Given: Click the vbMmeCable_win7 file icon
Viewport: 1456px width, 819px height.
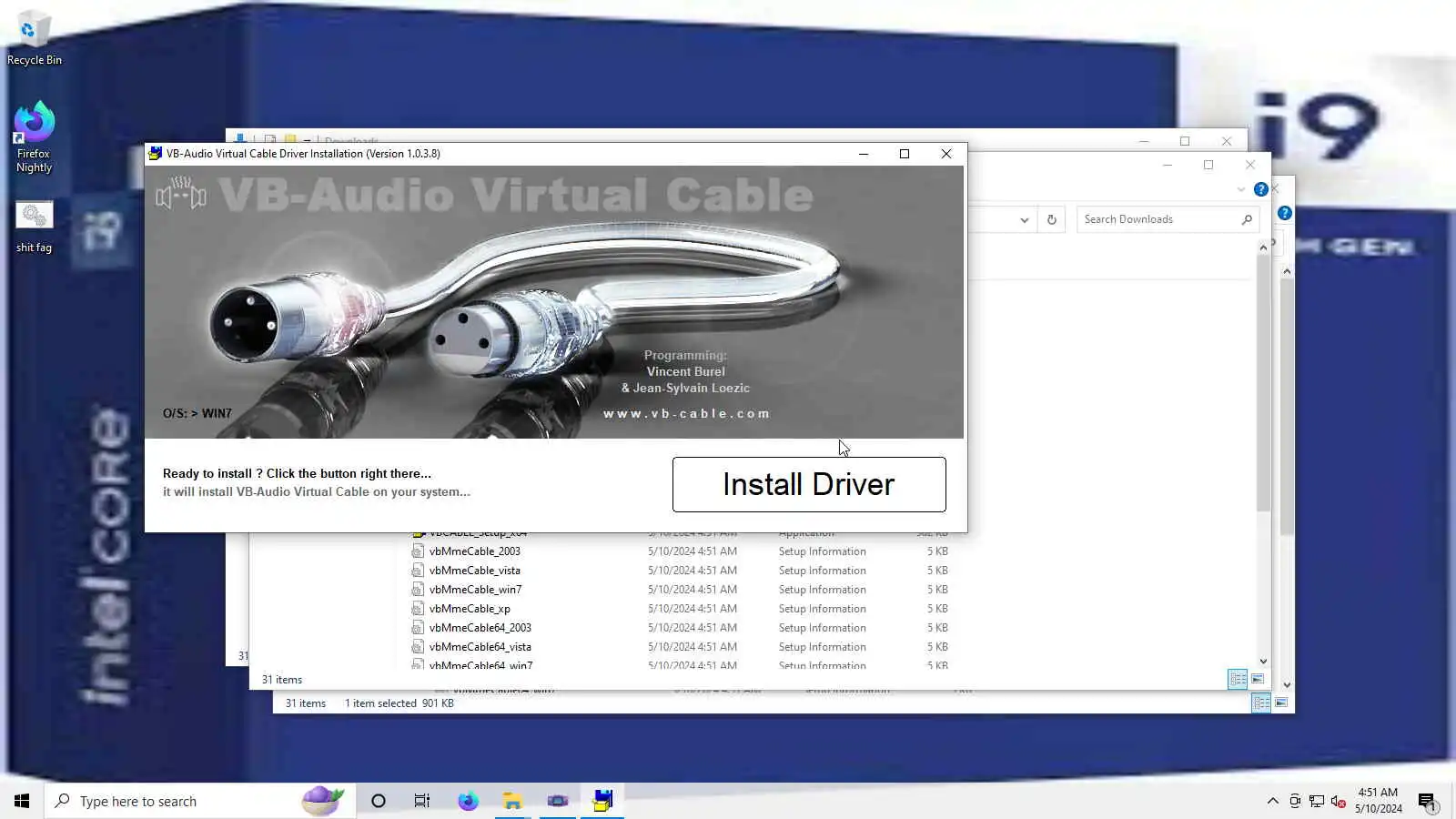Looking at the screenshot, I should tap(418, 590).
